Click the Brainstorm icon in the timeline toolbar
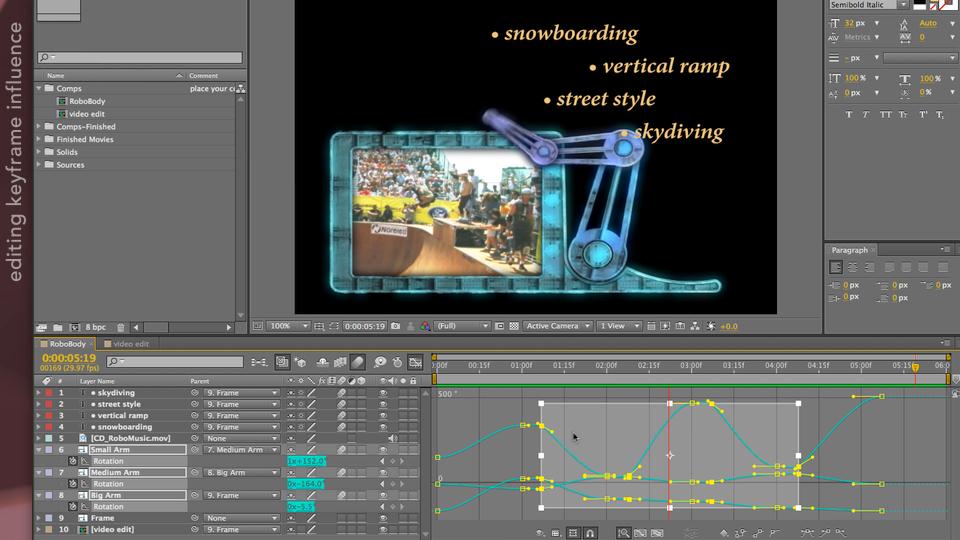The height and width of the screenshot is (540, 960). [x=380, y=362]
